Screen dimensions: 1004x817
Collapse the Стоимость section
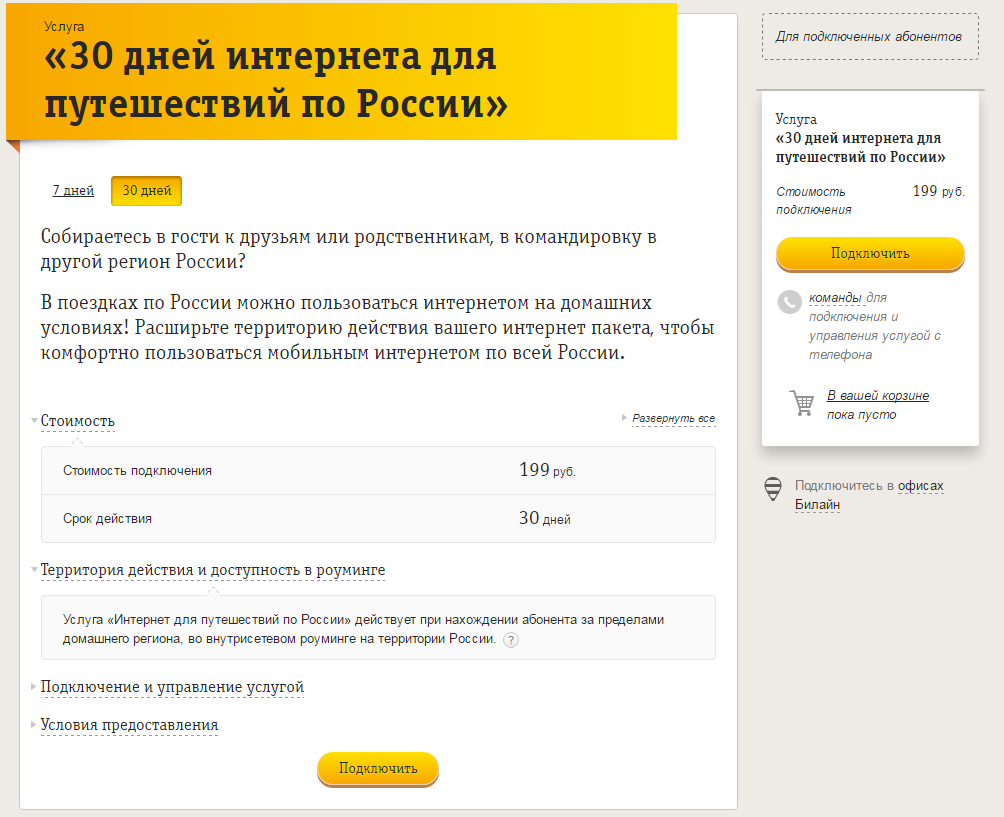click(78, 421)
